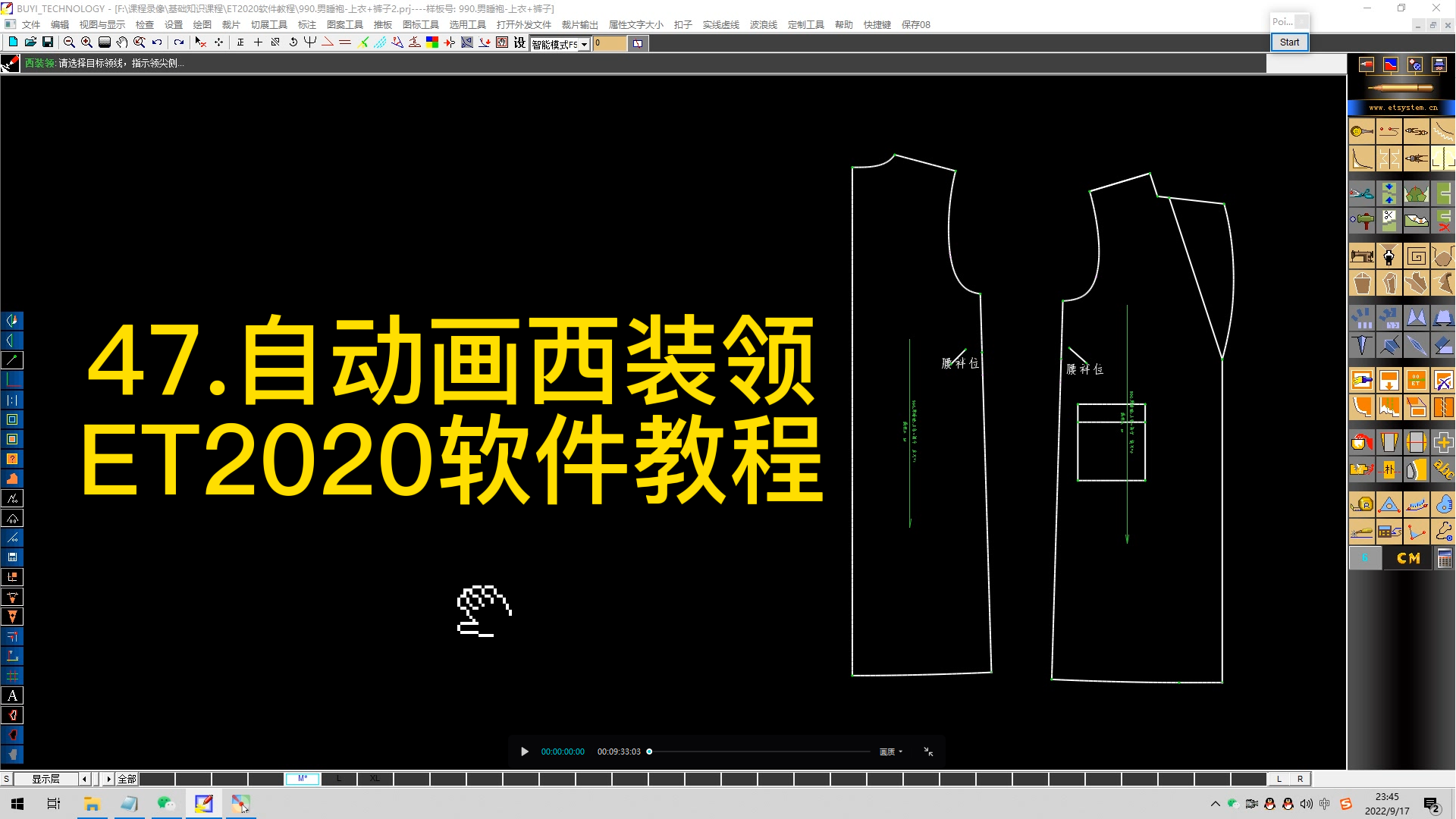Toggle the blue 6 button in right panel
Viewport: 1456px width, 819px height.
point(1365,559)
